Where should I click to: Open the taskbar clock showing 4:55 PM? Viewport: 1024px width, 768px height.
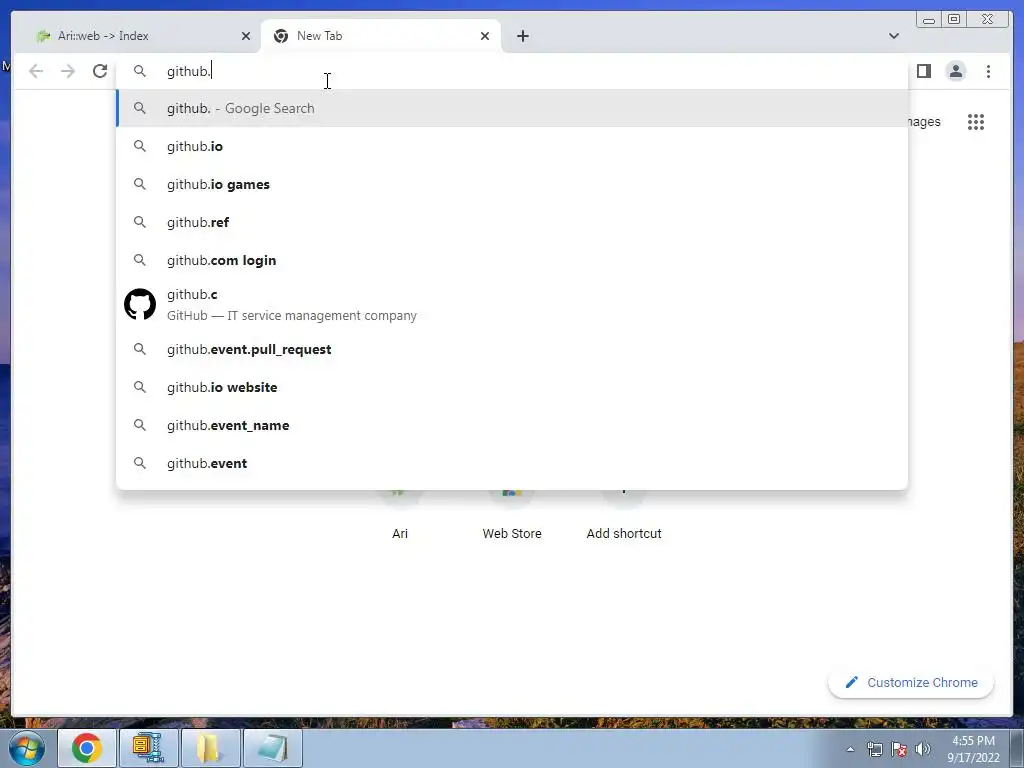click(973, 749)
